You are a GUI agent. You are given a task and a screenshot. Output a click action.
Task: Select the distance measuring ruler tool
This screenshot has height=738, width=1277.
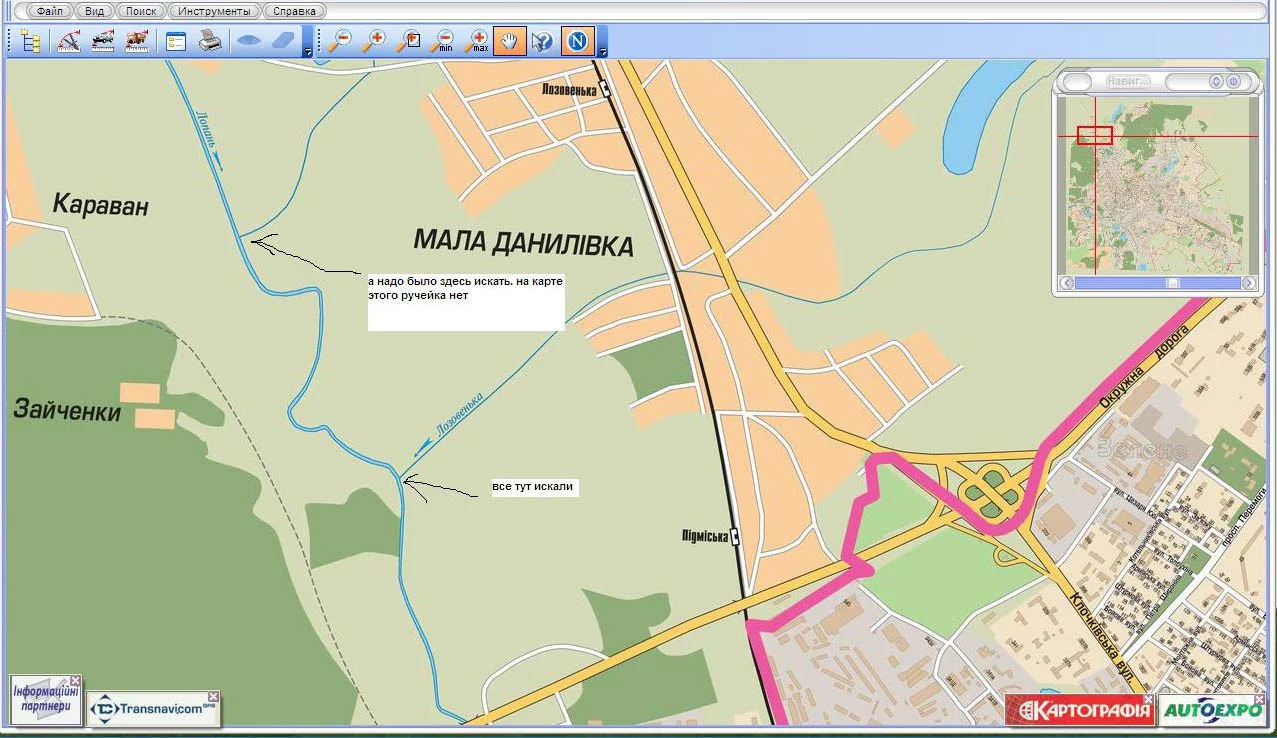point(69,41)
